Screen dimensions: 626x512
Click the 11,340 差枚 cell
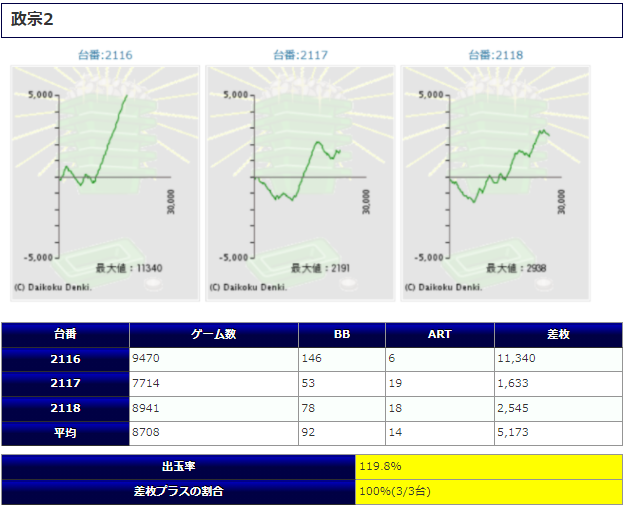coord(558,359)
